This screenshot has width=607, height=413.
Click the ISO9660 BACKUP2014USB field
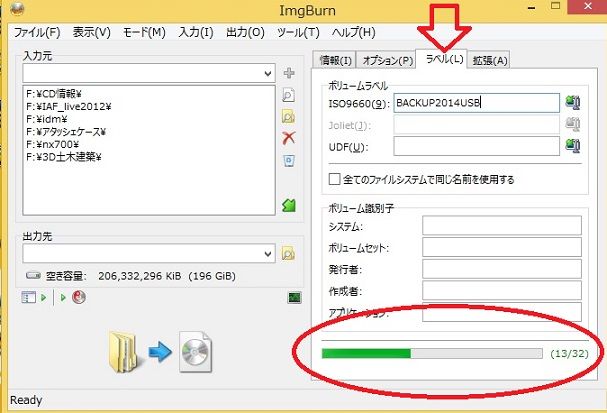coord(477,103)
